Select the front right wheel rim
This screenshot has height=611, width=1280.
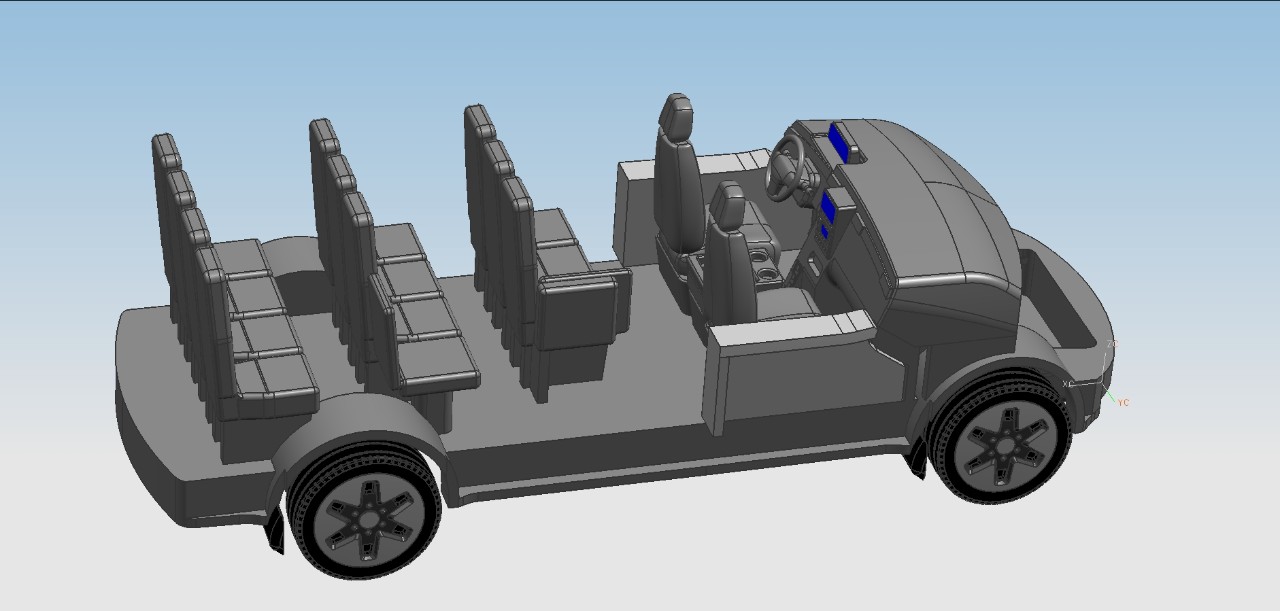pyautogui.click(x=1001, y=443)
